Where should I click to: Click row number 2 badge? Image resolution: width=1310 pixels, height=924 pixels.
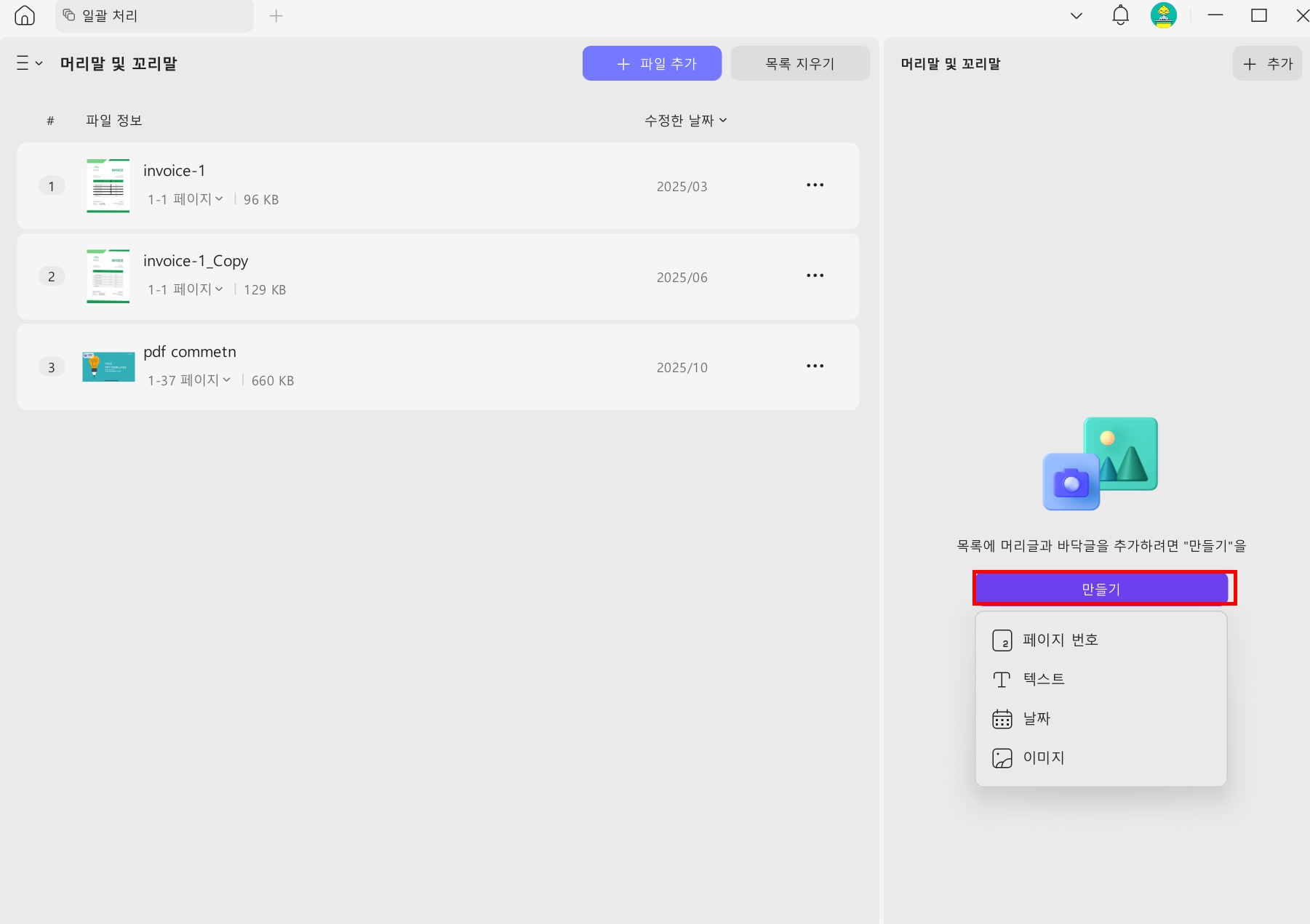[52, 276]
